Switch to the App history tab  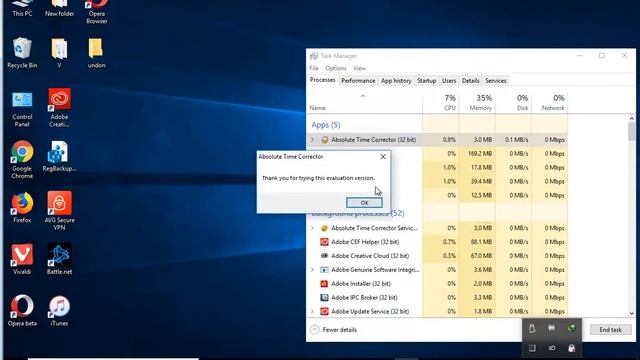point(396,81)
